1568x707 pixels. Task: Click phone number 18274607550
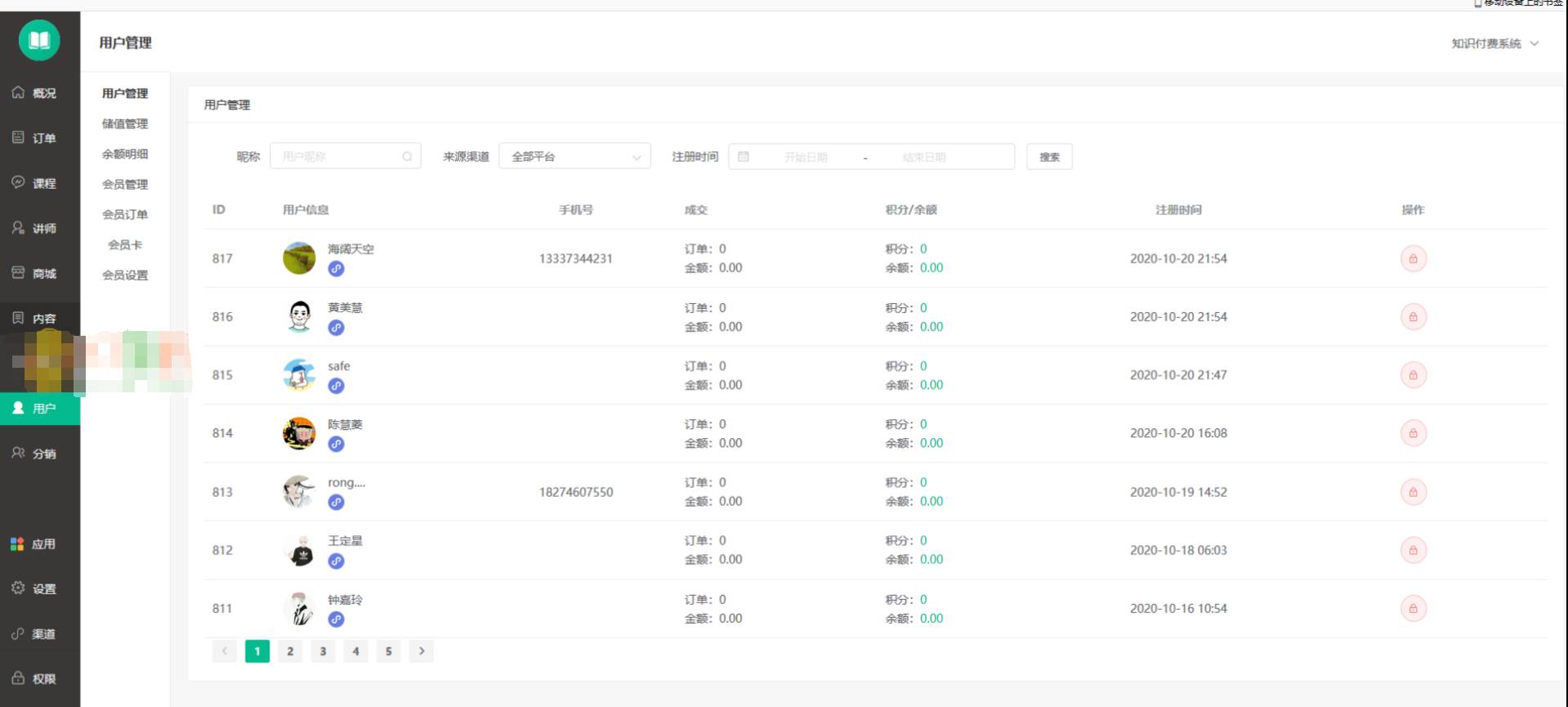click(x=575, y=492)
